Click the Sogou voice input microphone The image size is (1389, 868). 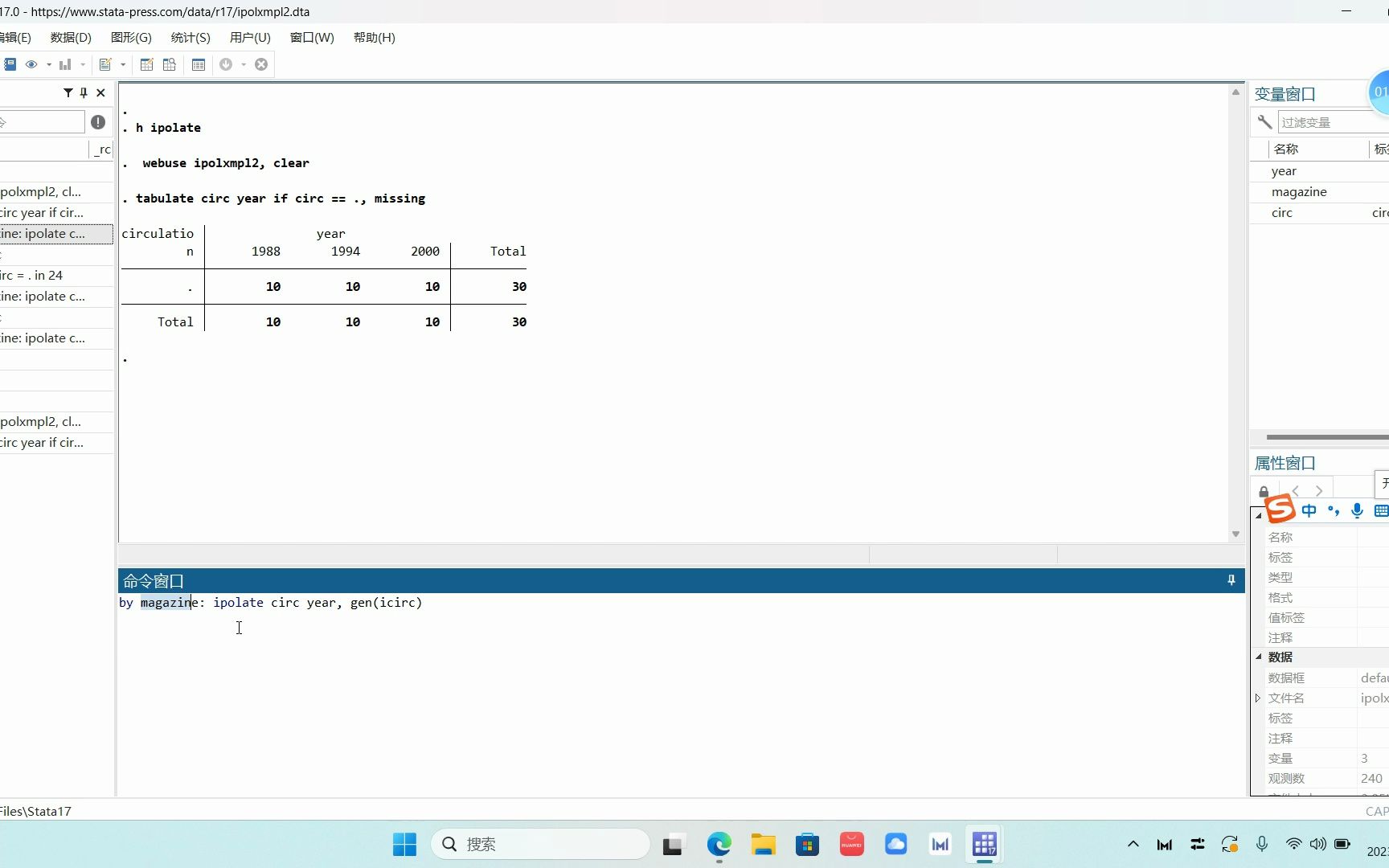click(1358, 510)
